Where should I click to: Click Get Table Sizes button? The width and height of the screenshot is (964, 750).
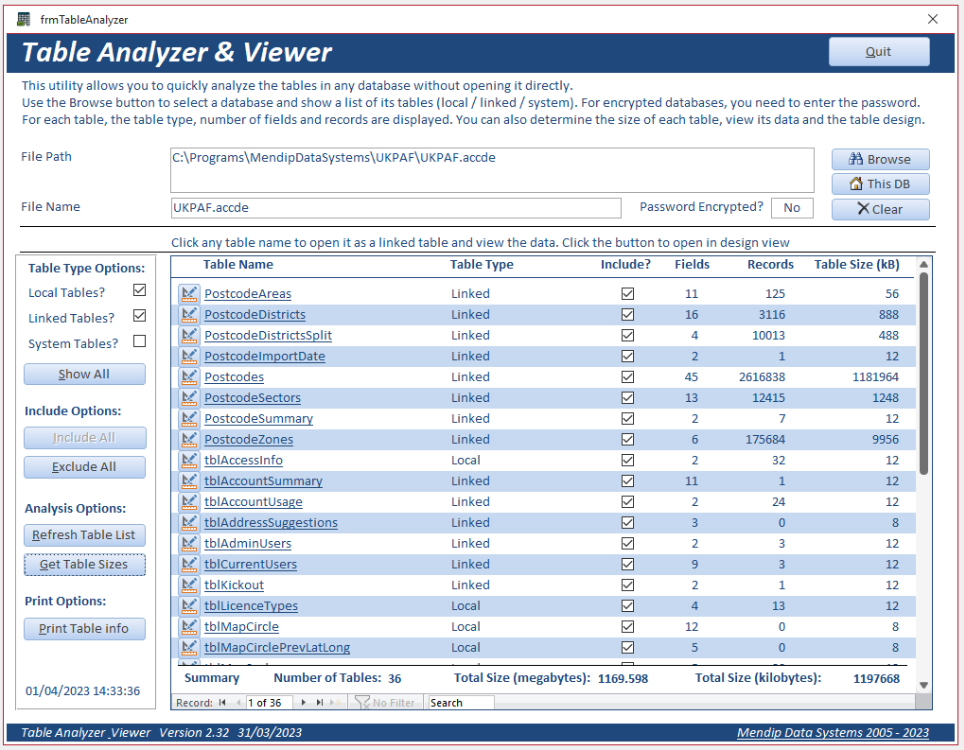coord(85,564)
